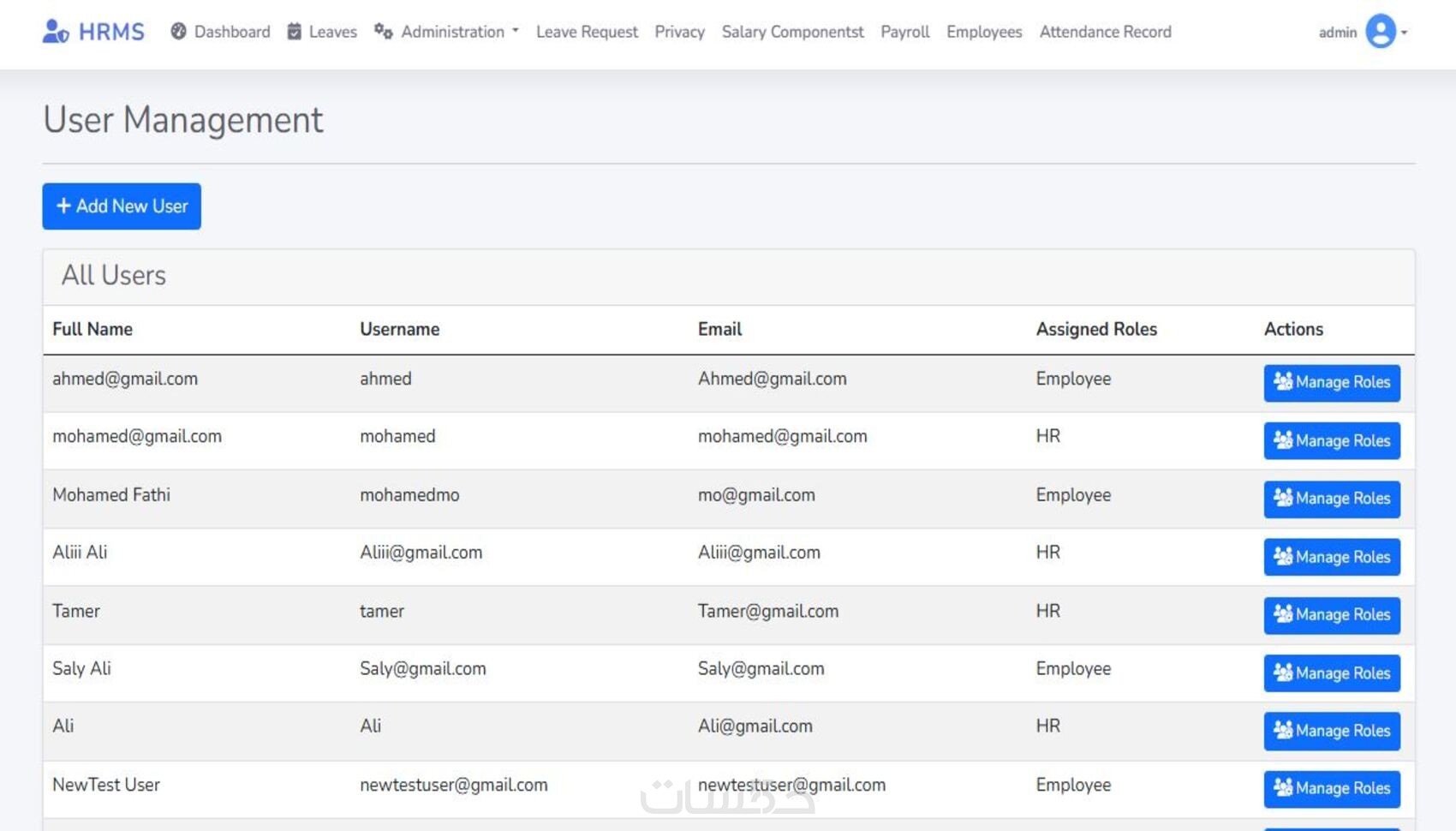Click Manage Roles icon for Tamer

click(1283, 613)
